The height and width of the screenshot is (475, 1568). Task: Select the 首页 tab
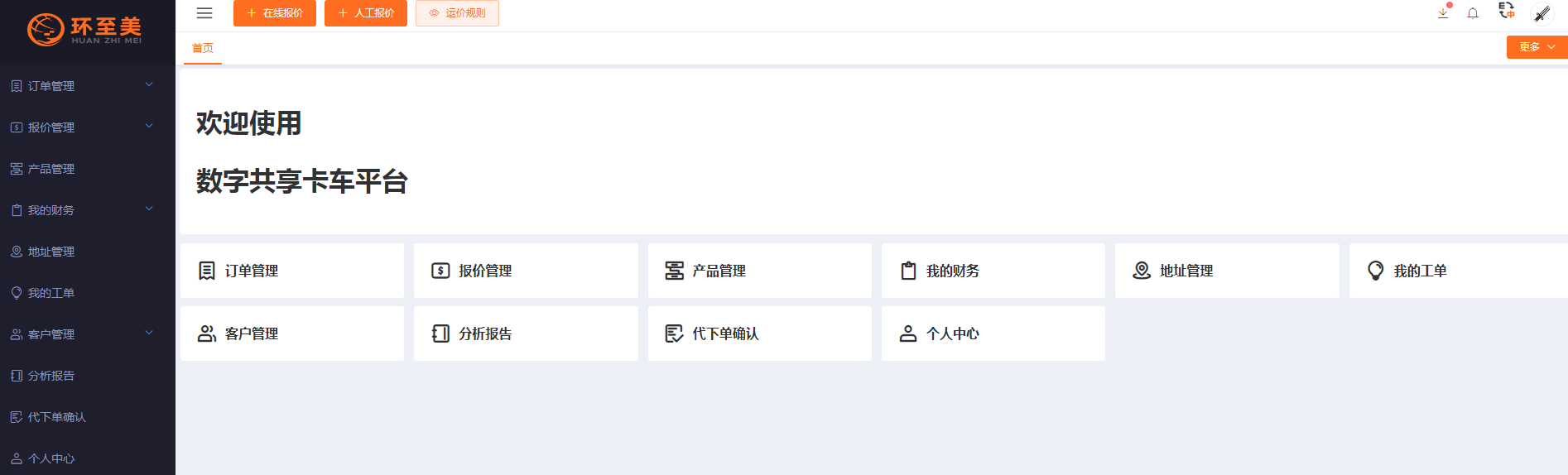point(203,48)
